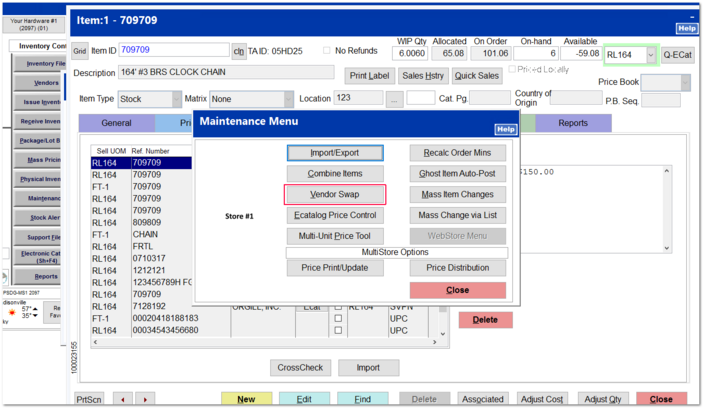Go to previous item arrow
704x409 pixels.
point(123,399)
